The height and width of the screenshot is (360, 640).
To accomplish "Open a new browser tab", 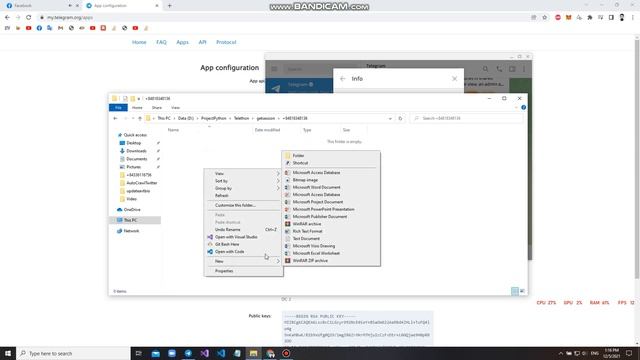I will (x=169, y=6).
